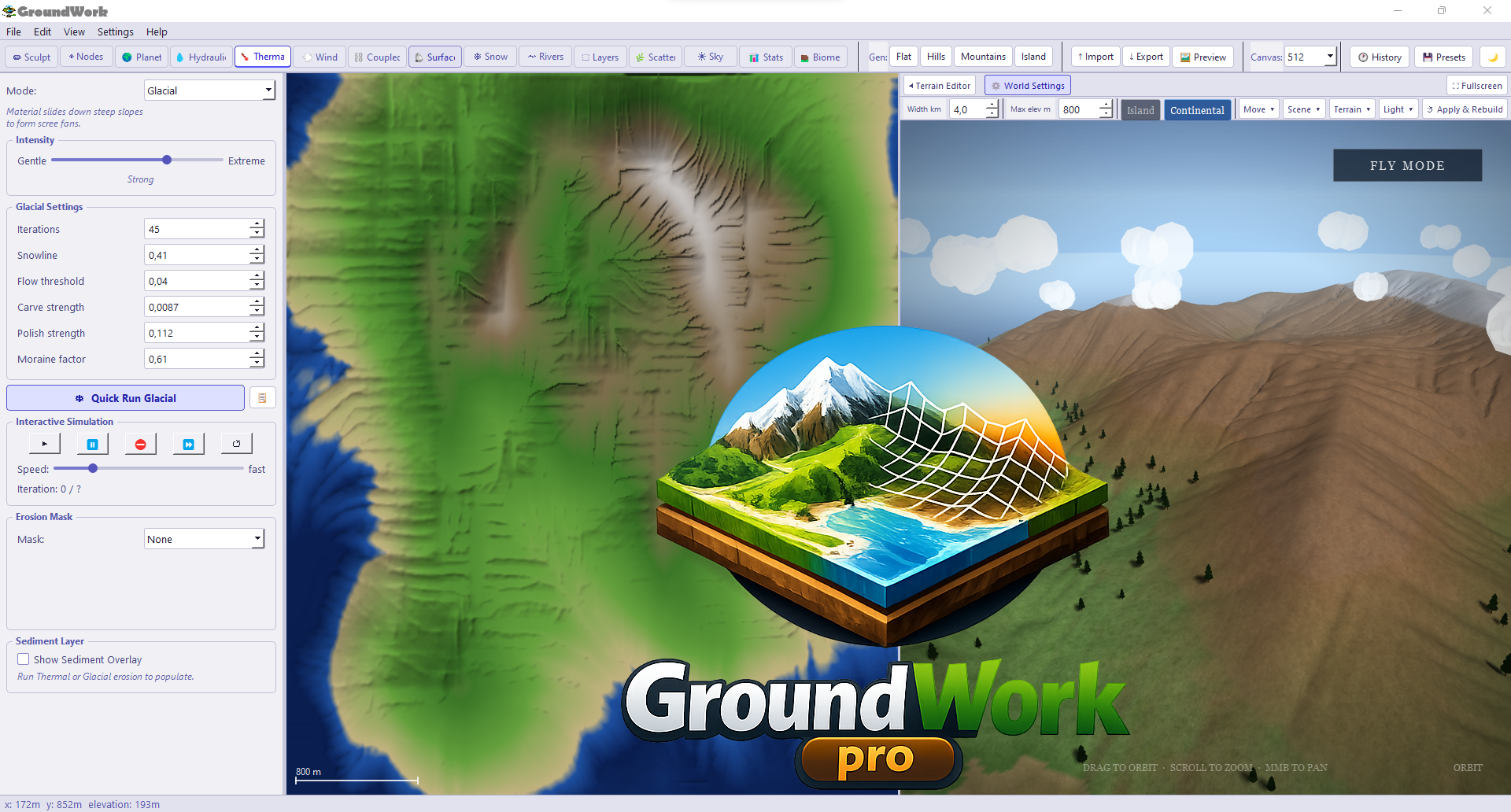Open the Biome tab
Image resolution: width=1511 pixels, height=812 pixels.
821,57
